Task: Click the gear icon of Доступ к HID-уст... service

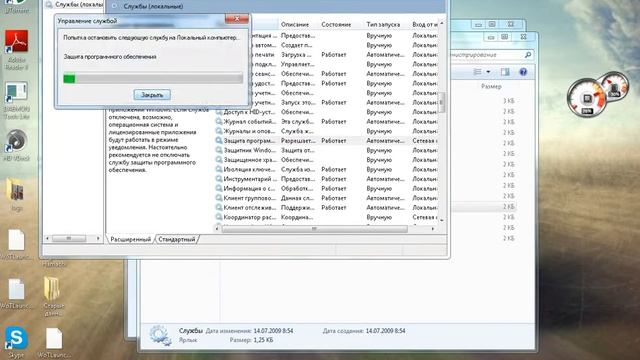Action: pyautogui.click(x=219, y=112)
